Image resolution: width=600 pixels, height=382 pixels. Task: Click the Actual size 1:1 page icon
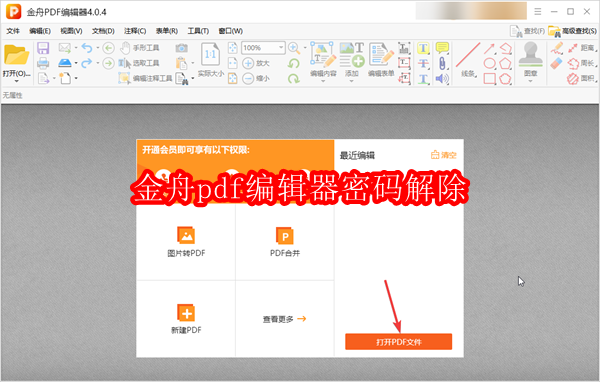(x=210, y=54)
